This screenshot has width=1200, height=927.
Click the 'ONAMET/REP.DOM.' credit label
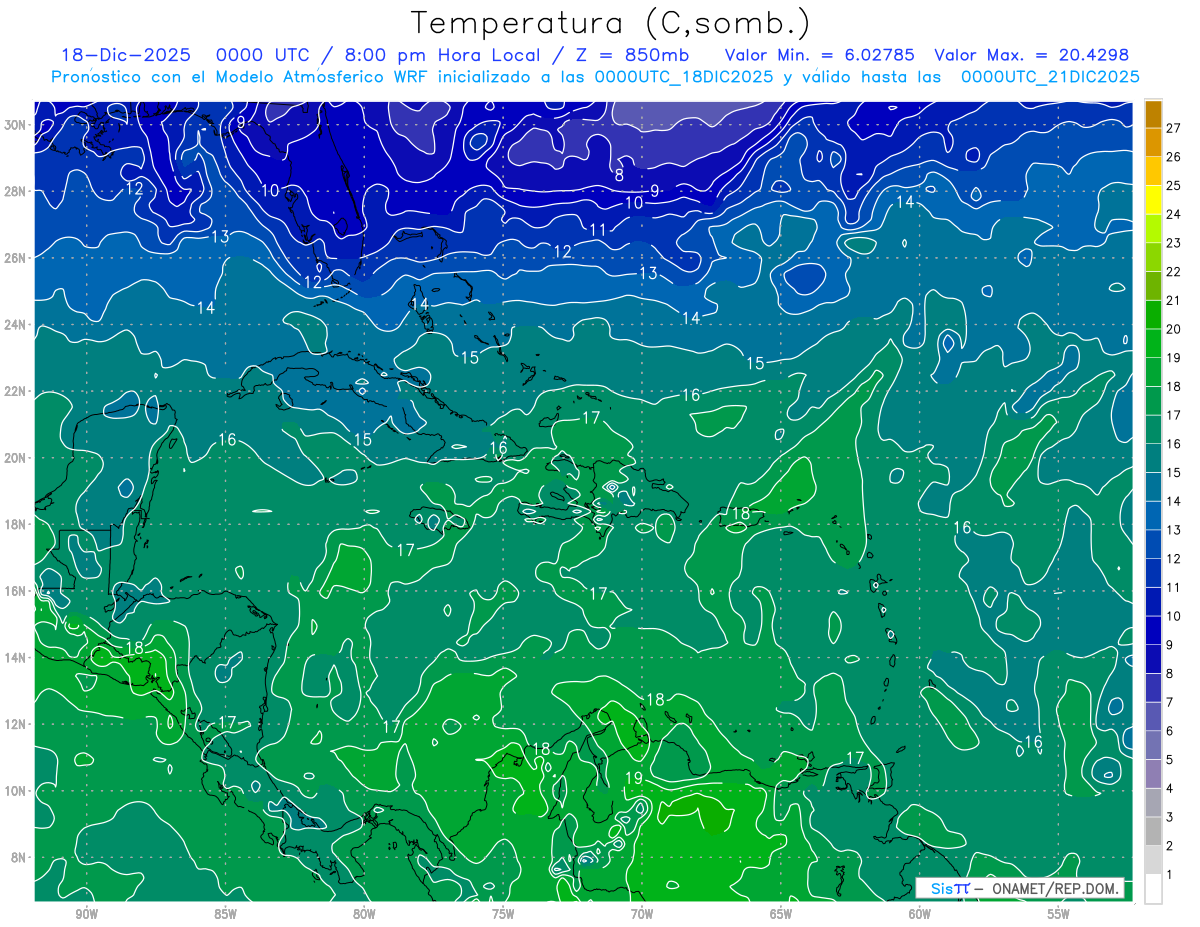click(x=1054, y=888)
